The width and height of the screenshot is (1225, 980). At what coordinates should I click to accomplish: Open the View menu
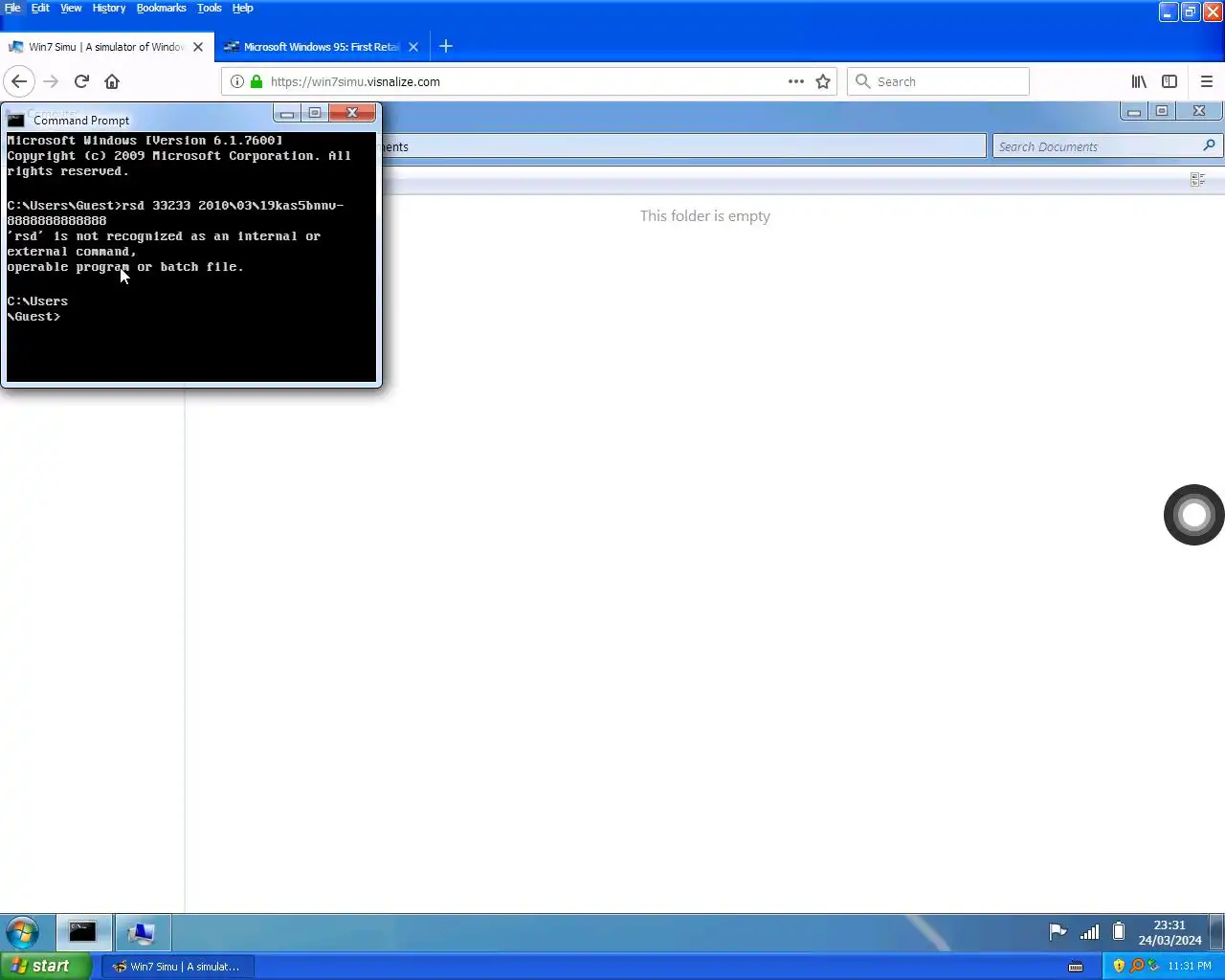coord(71,8)
